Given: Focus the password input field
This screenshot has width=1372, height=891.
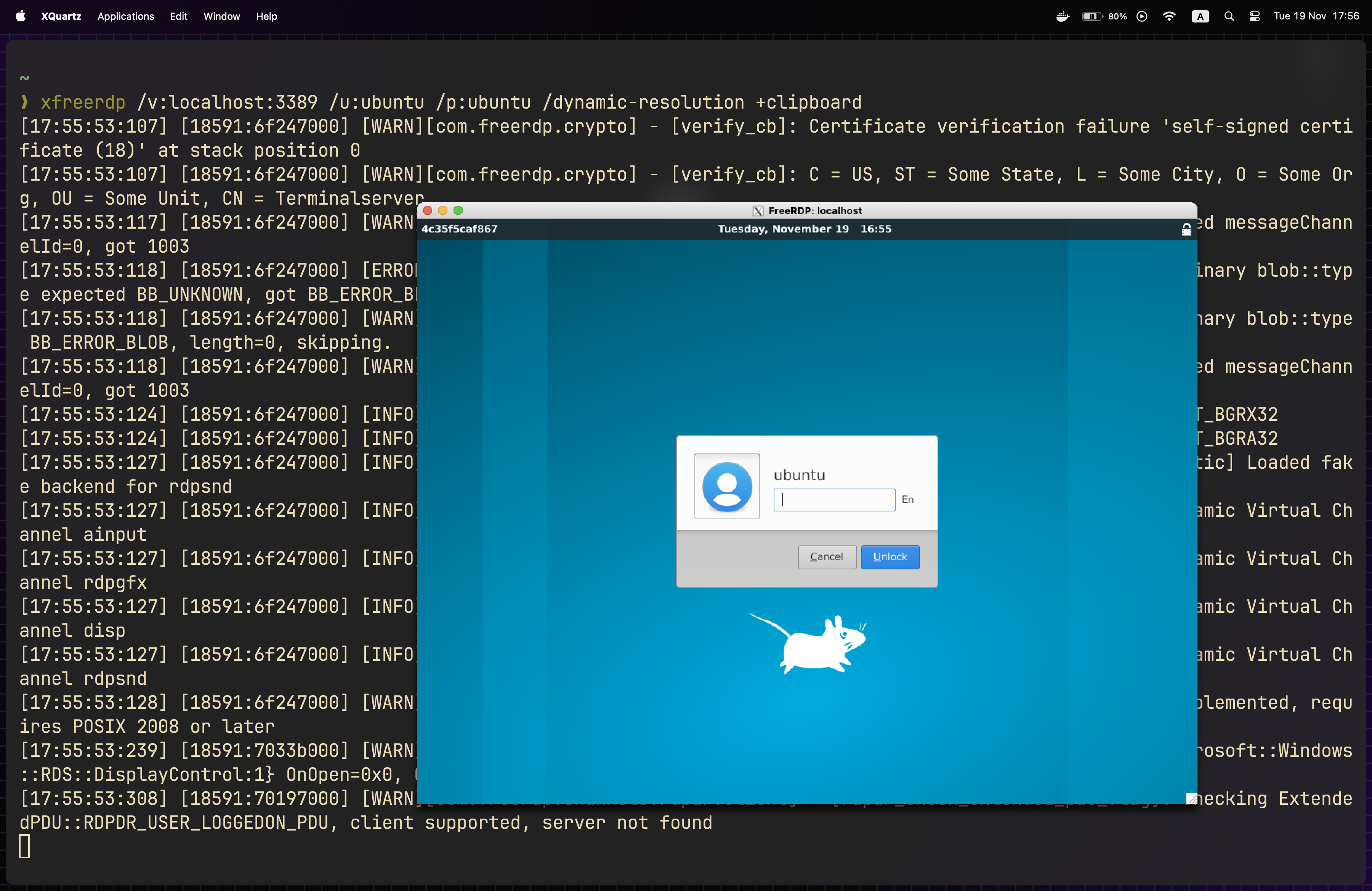Looking at the screenshot, I should pyautogui.click(x=833, y=500).
